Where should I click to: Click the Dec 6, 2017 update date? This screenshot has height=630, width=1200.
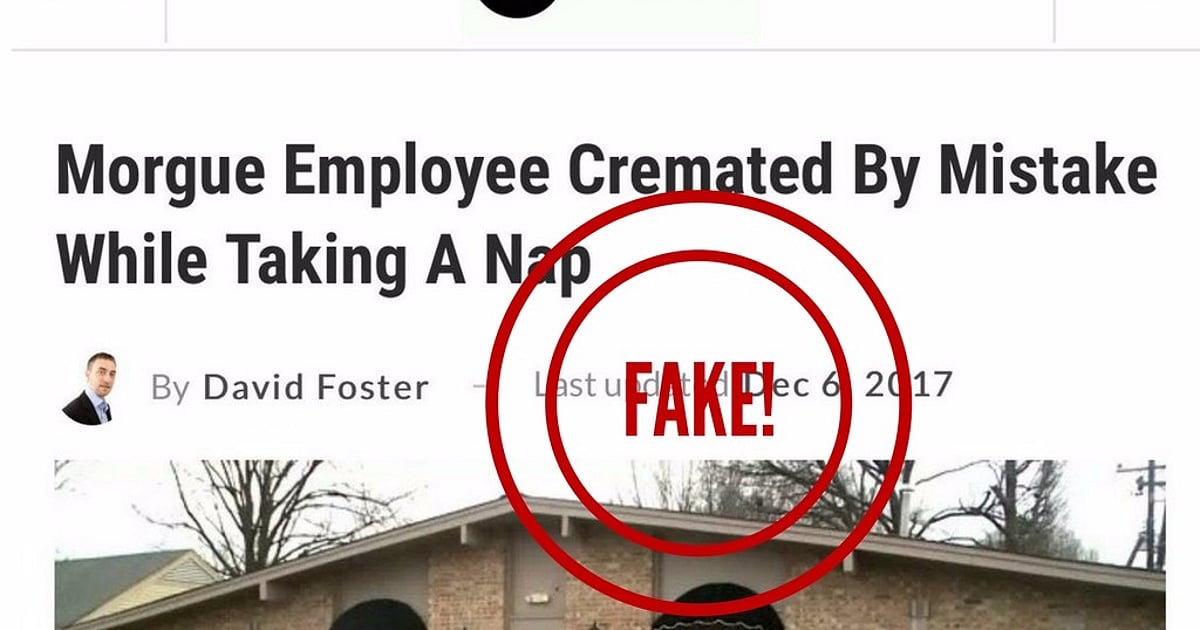tap(848, 384)
